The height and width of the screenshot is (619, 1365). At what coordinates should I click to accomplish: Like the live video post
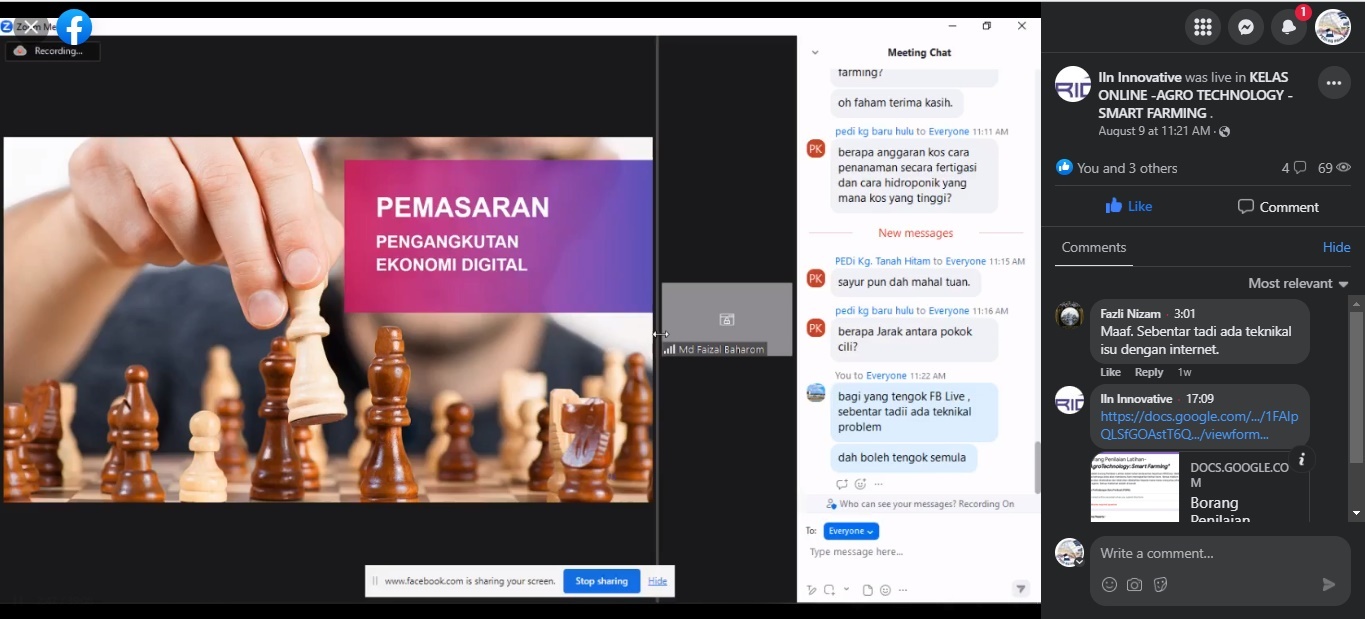1128,207
